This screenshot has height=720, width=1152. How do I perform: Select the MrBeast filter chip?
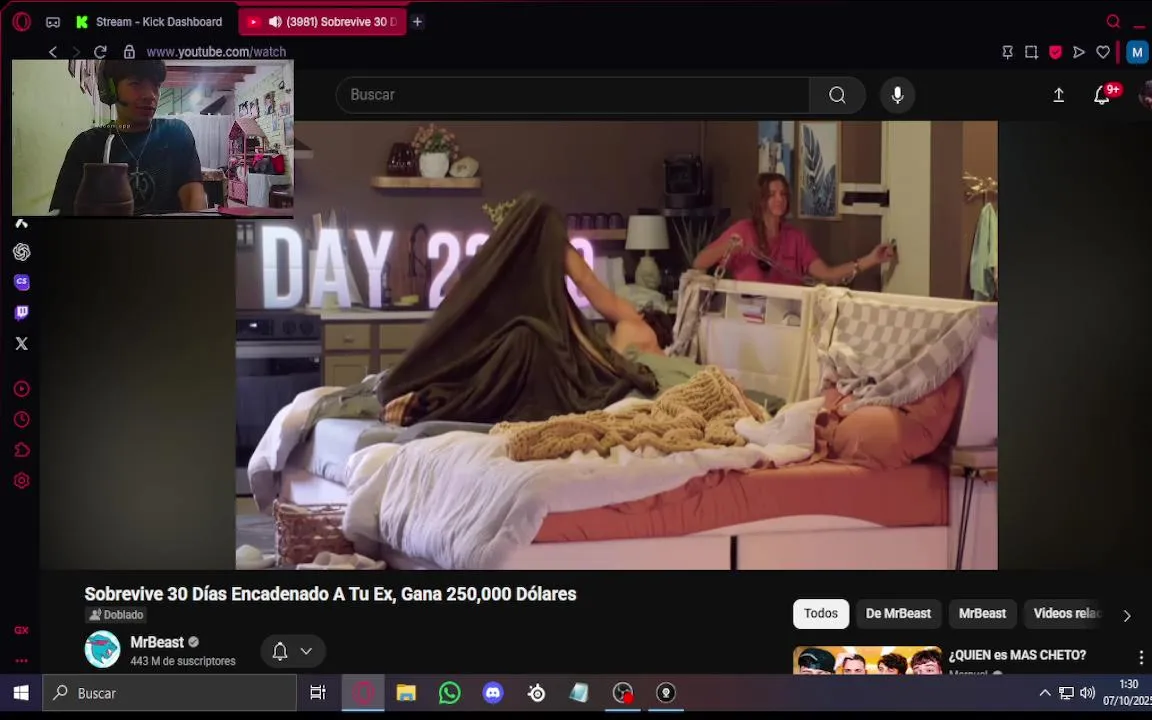click(x=982, y=613)
